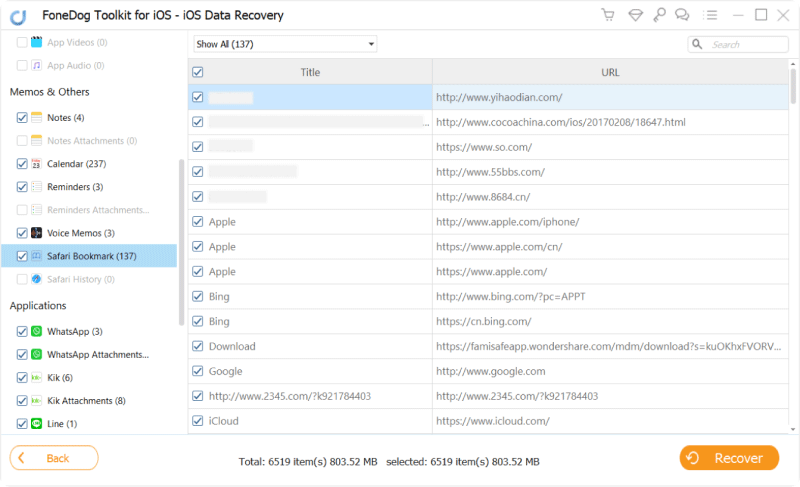
Task: Uncheck the Reminders (3) checkbox
Action: pos(22,187)
